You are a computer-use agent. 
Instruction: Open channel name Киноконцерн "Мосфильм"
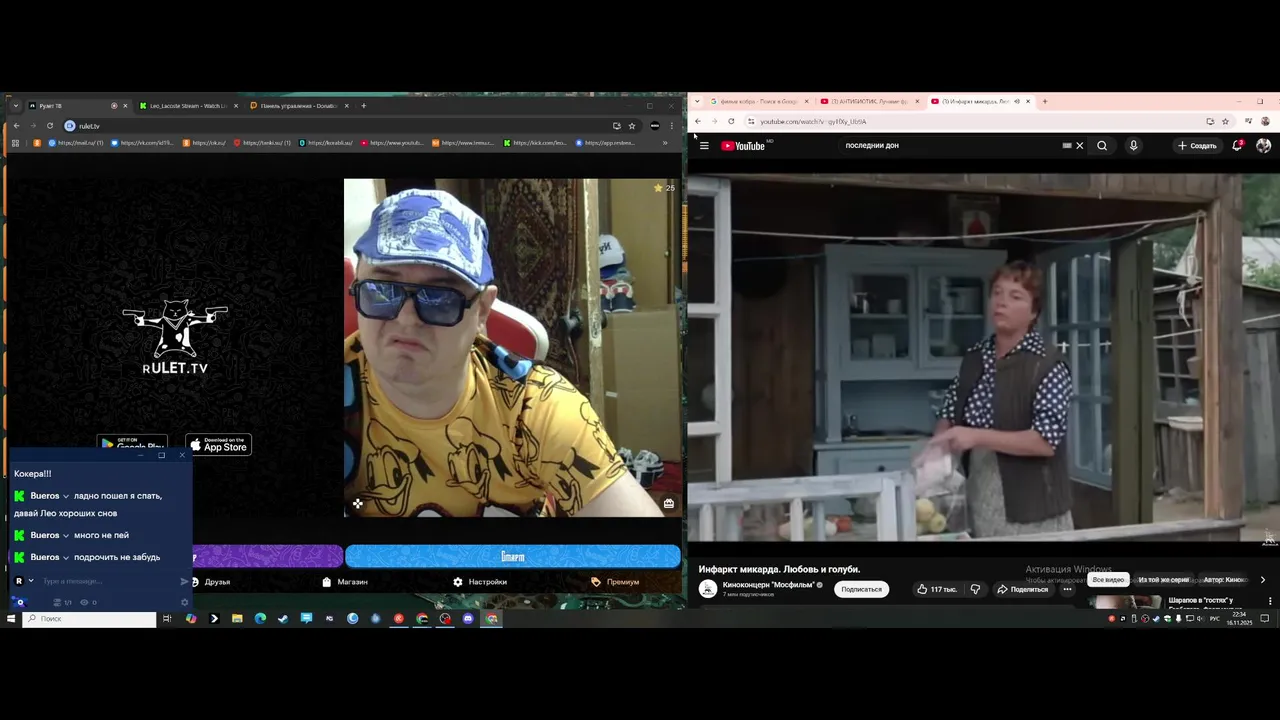[x=768, y=585]
